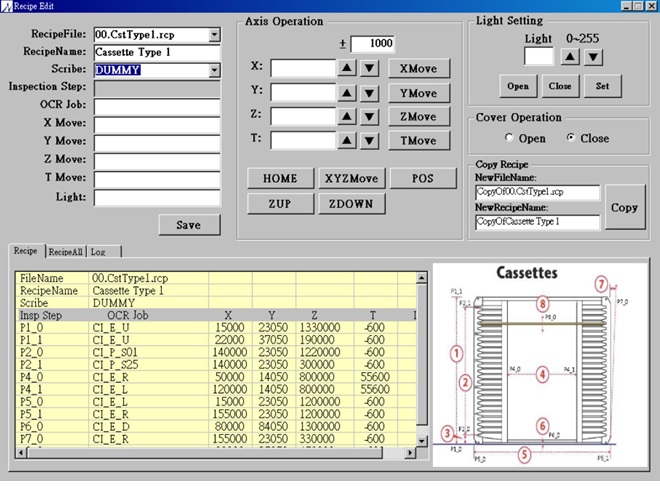Expand the RecipeFile dropdown
This screenshot has height=488, width=660.
(x=214, y=35)
